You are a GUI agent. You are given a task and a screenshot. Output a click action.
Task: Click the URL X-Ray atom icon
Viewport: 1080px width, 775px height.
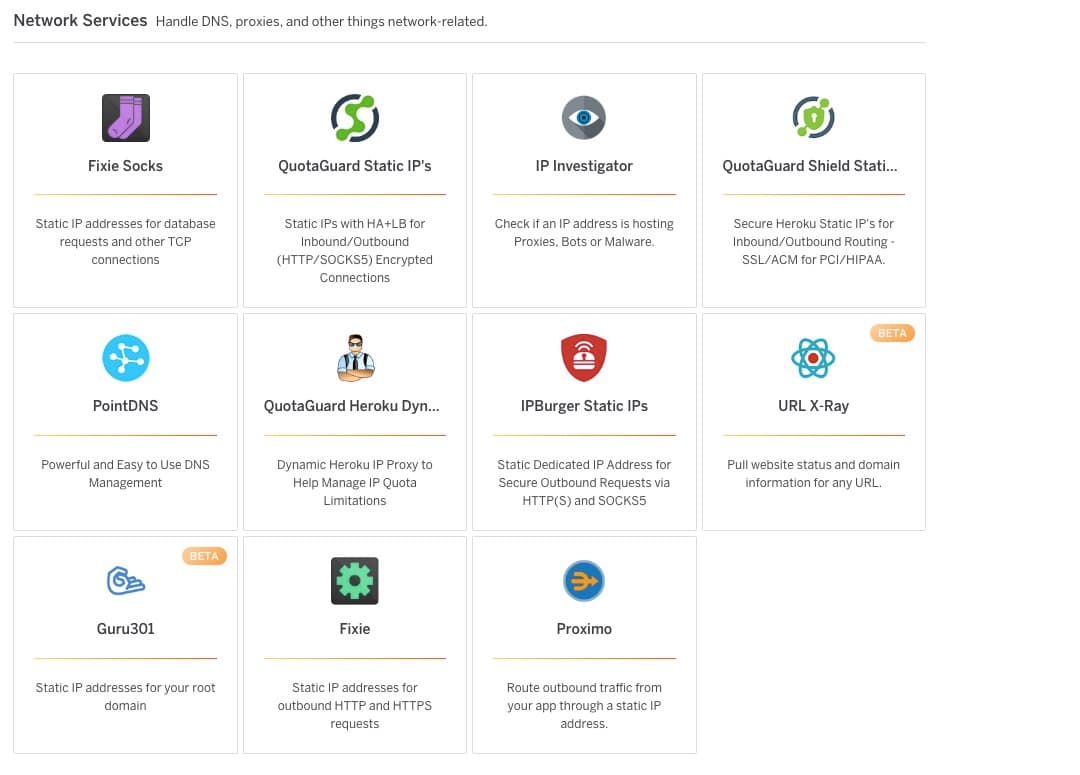pos(813,358)
